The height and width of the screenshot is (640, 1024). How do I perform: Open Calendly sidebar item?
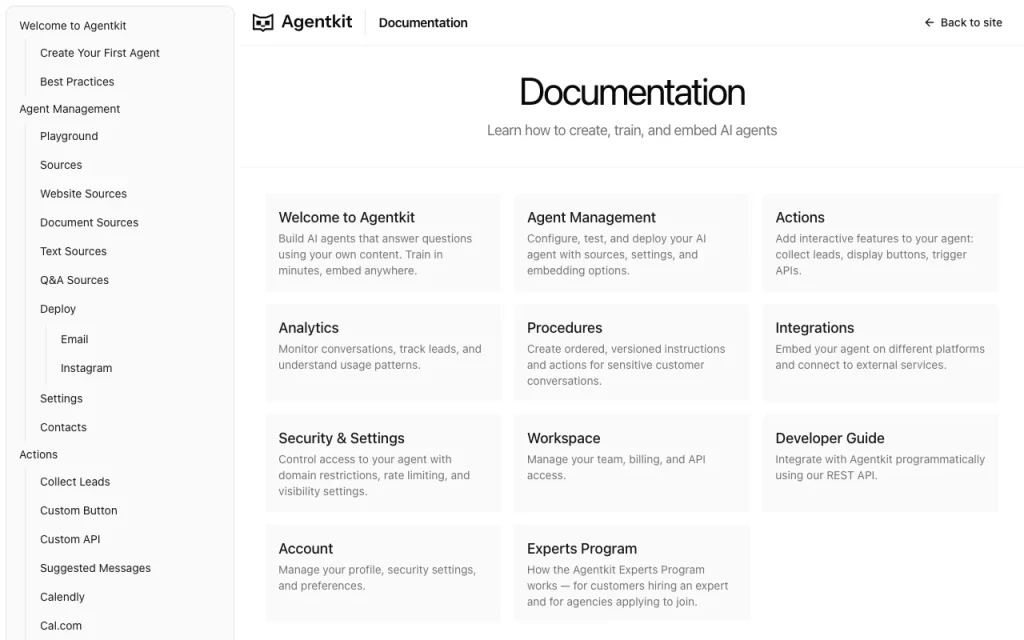coord(62,597)
